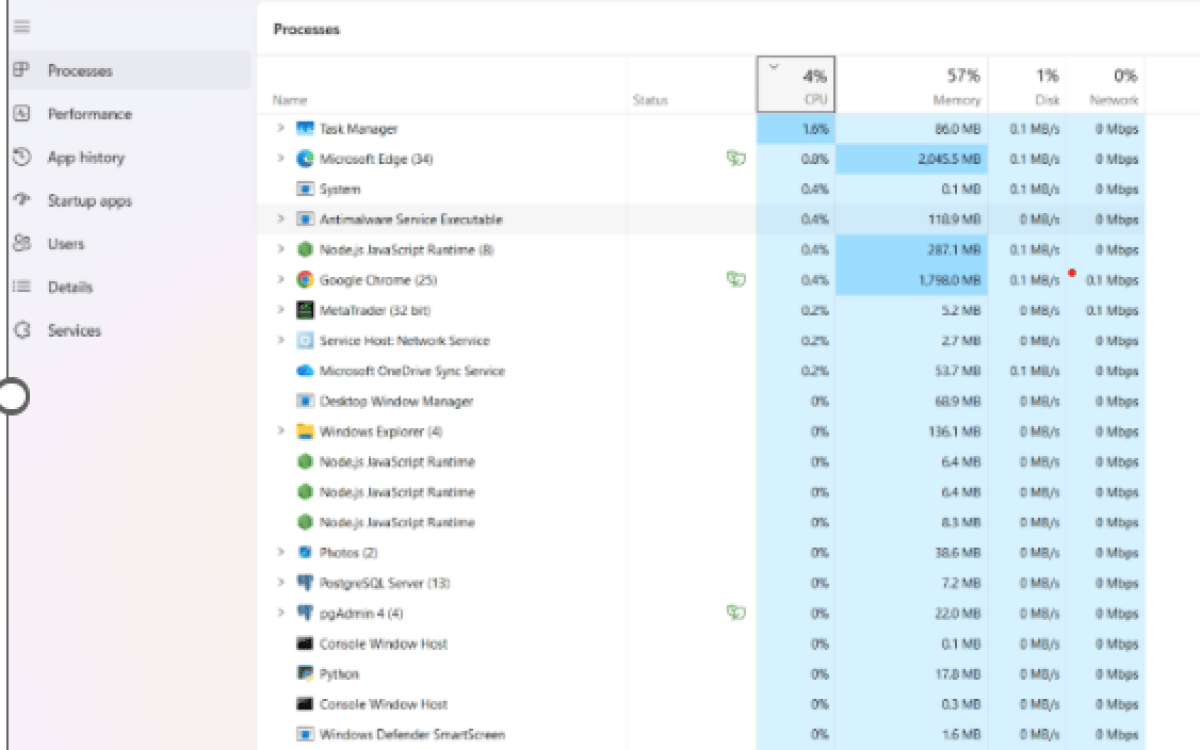Expand Antimalware Service Executable process

click(281, 219)
